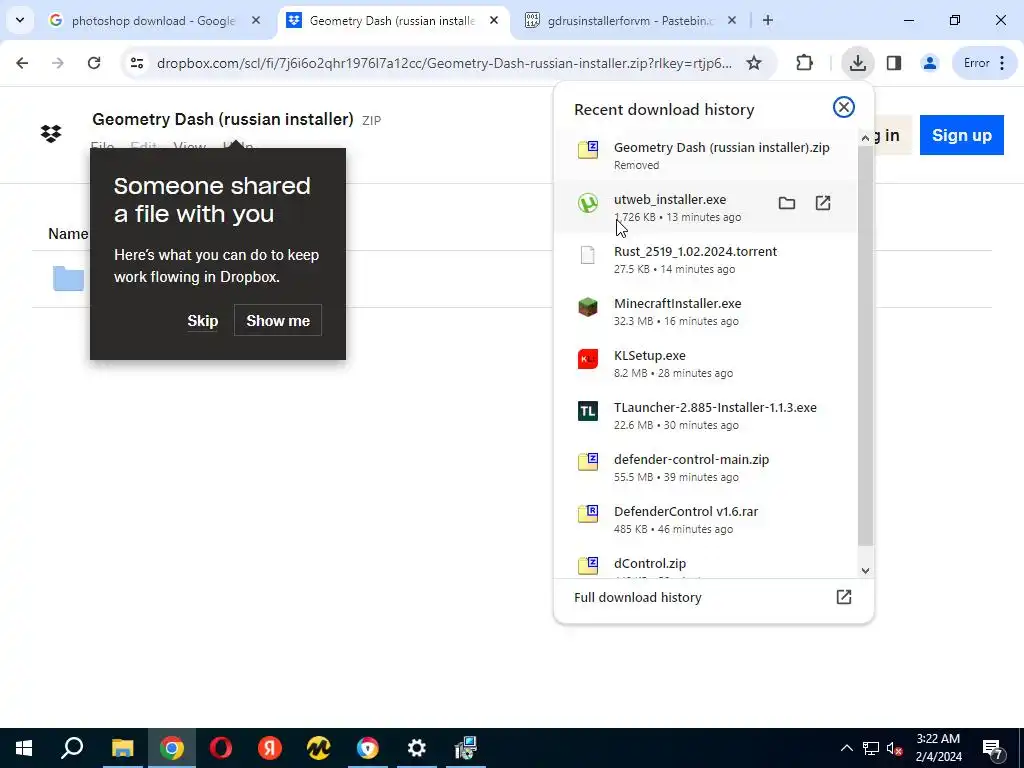Close the photoshop download tab
The height and width of the screenshot is (768, 1024).
[256, 21]
